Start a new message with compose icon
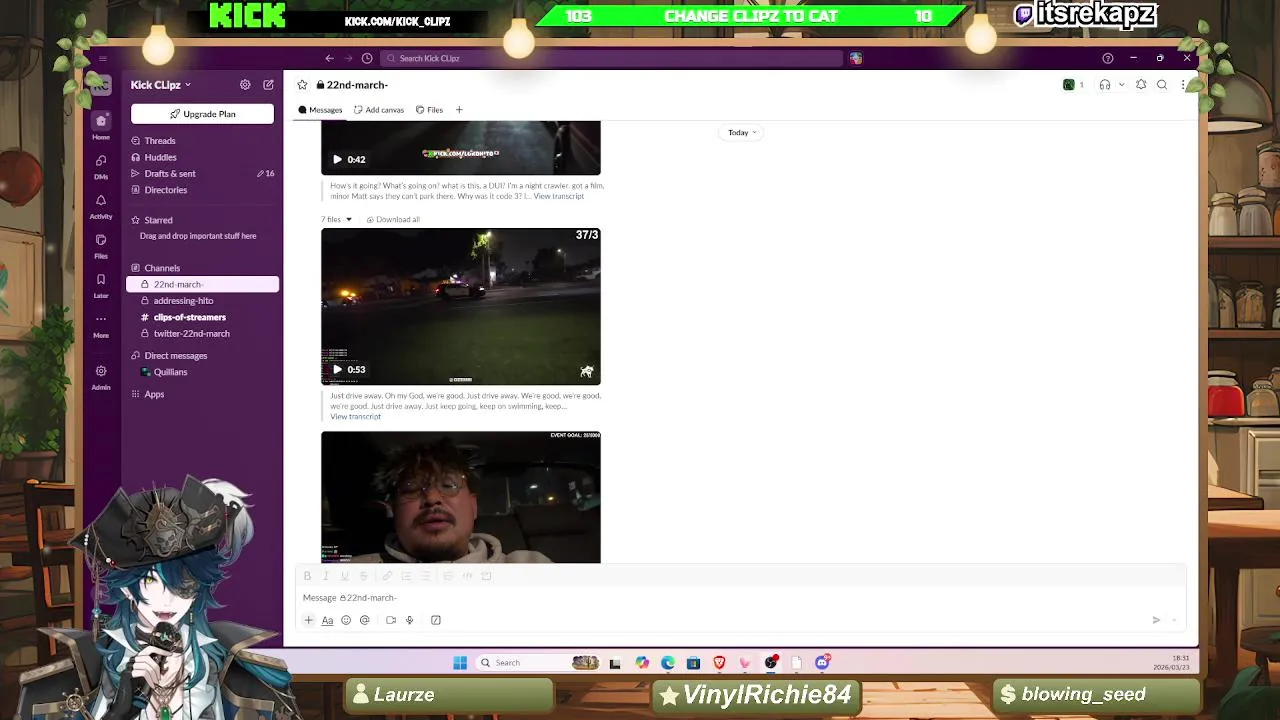 click(268, 85)
